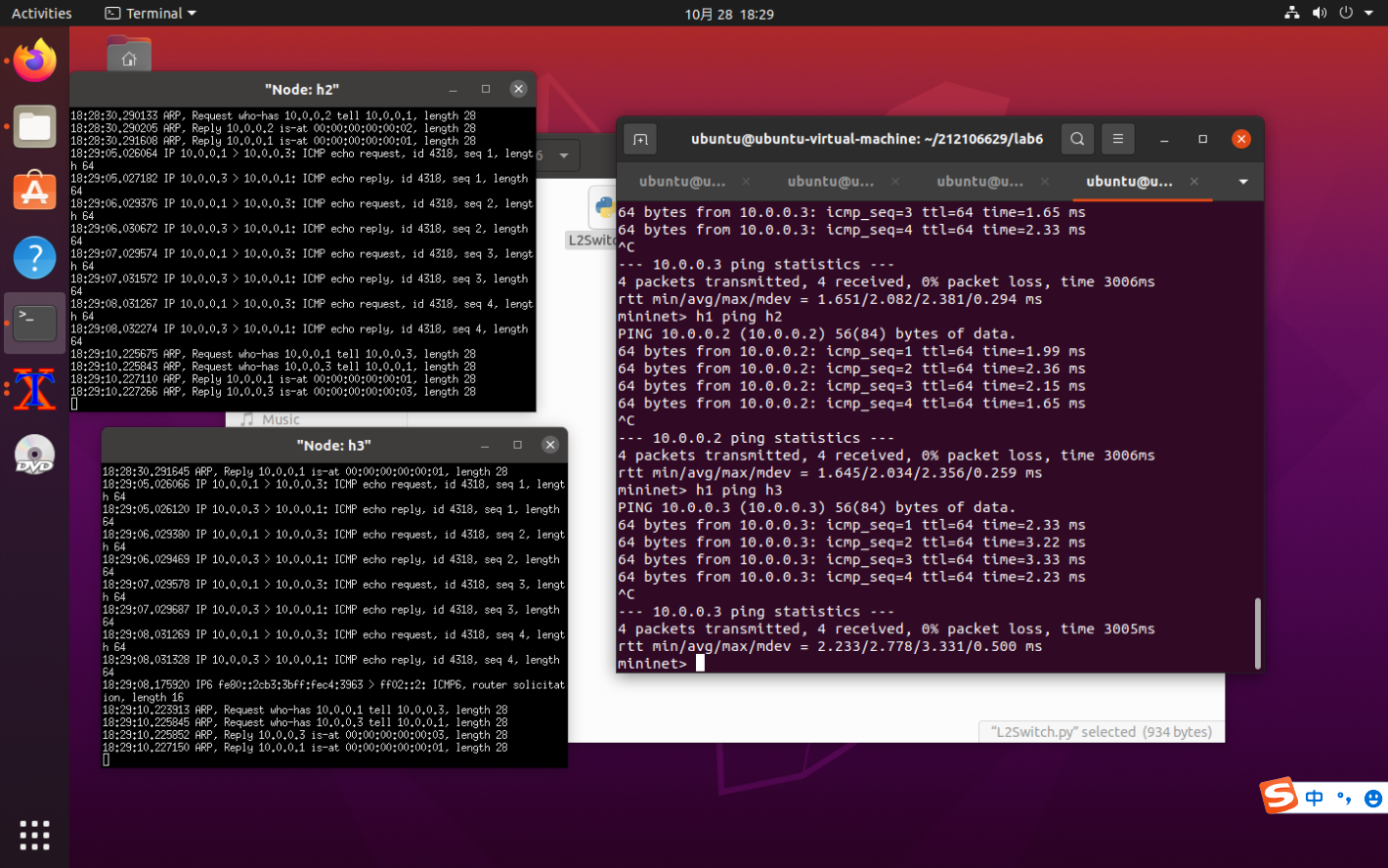Click h3 line starting 18:29:10.223913 ARP
Viewport: 1388px width, 868px height.
point(305,711)
